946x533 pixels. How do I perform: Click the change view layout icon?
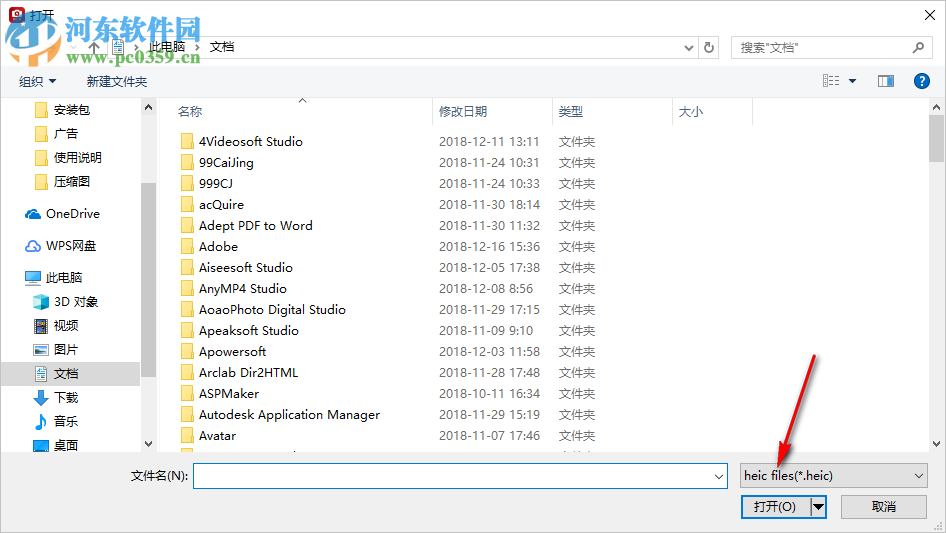(831, 81)
